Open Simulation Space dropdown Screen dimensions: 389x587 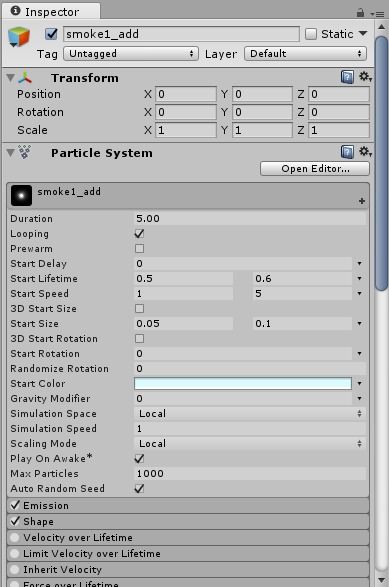[250, 413]
